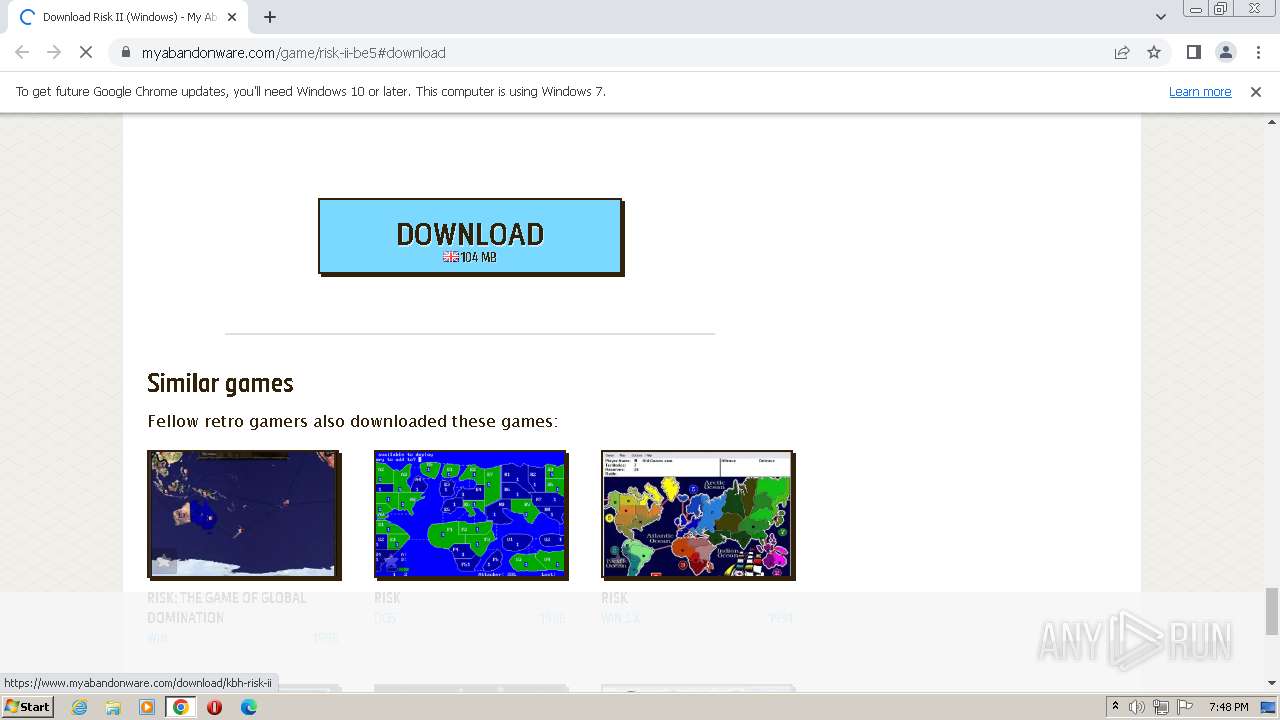Open Windows Explorer folder in taskbar
1280x720 pixels.
[113, 707]
